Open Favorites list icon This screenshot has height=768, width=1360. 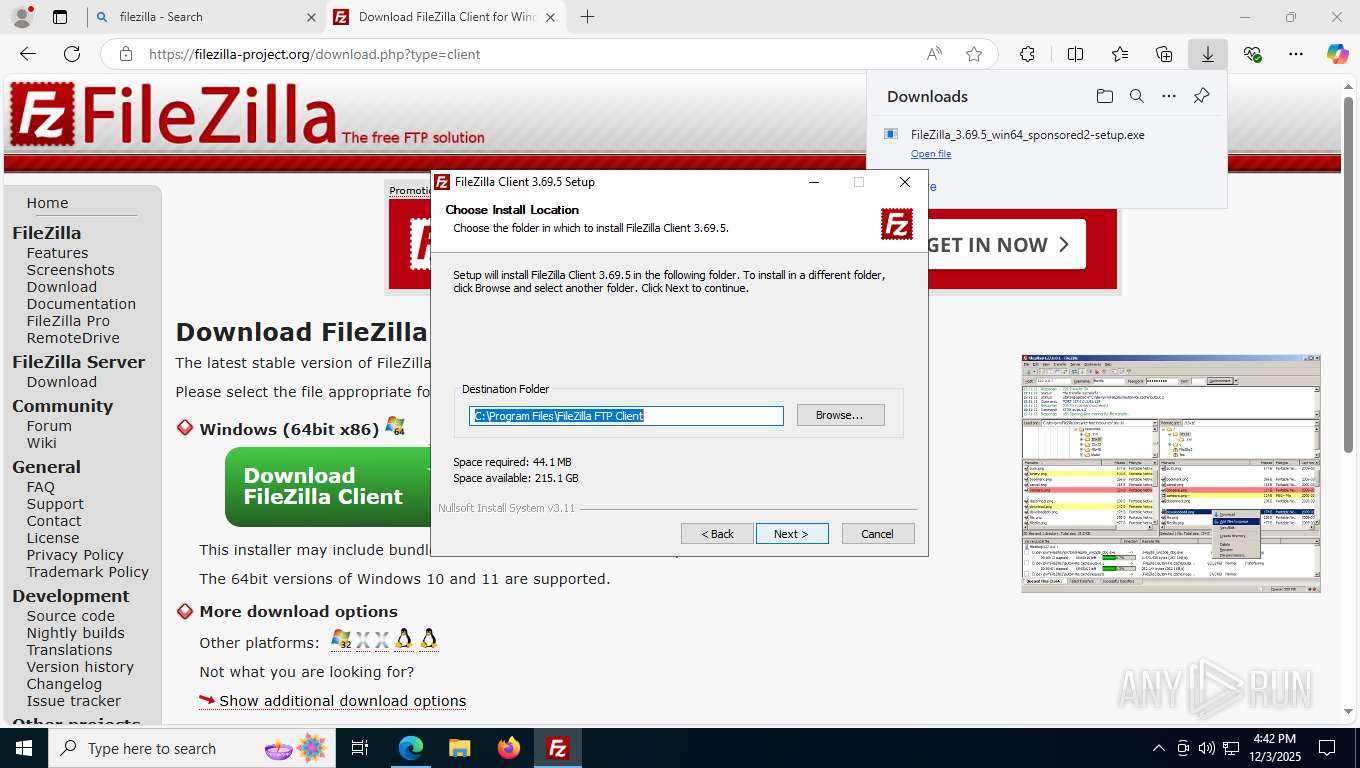[x=1120, y=54]
